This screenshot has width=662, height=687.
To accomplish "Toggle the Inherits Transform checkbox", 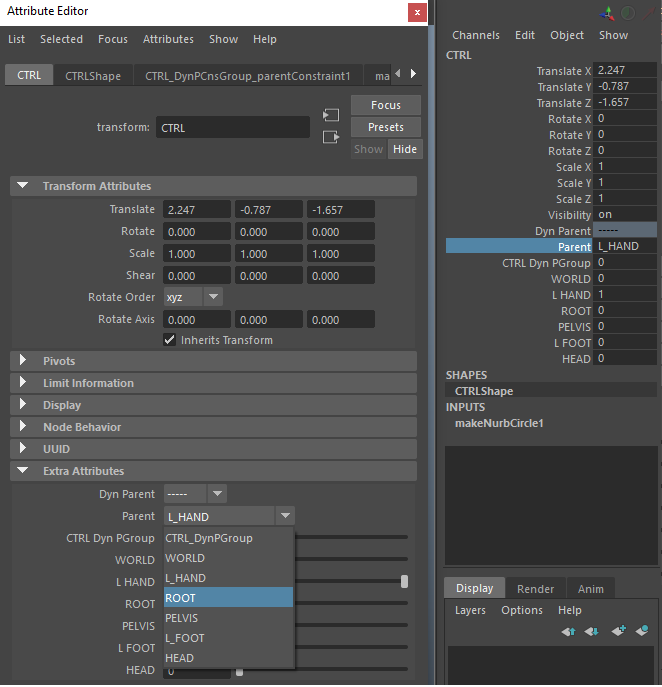I will [170, 340].
